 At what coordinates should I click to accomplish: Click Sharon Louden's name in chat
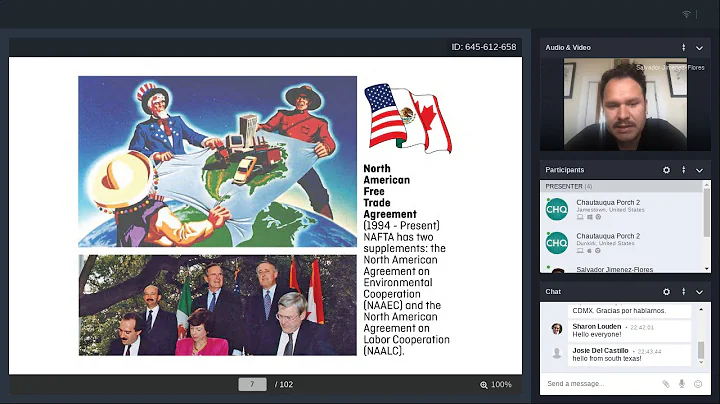[596, 326]
